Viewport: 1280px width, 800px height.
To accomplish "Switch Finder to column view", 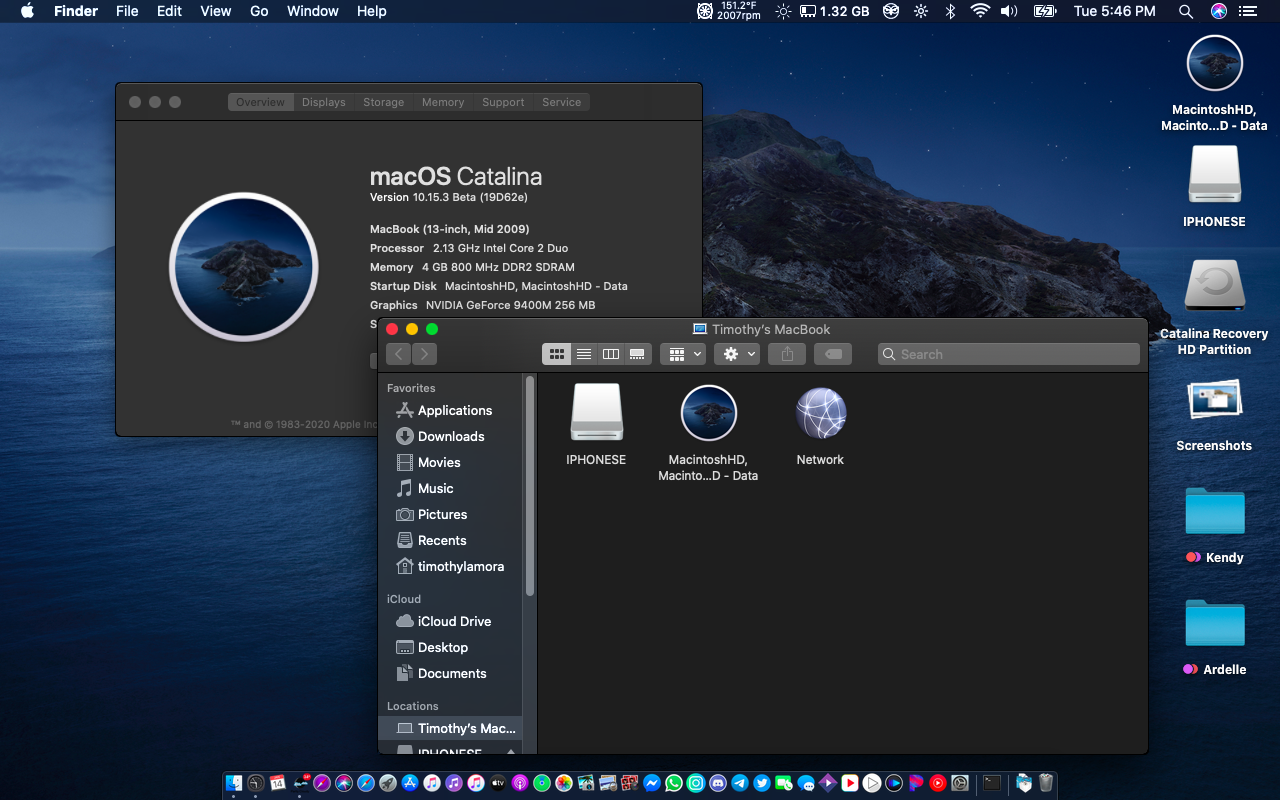I will [610, 354].
